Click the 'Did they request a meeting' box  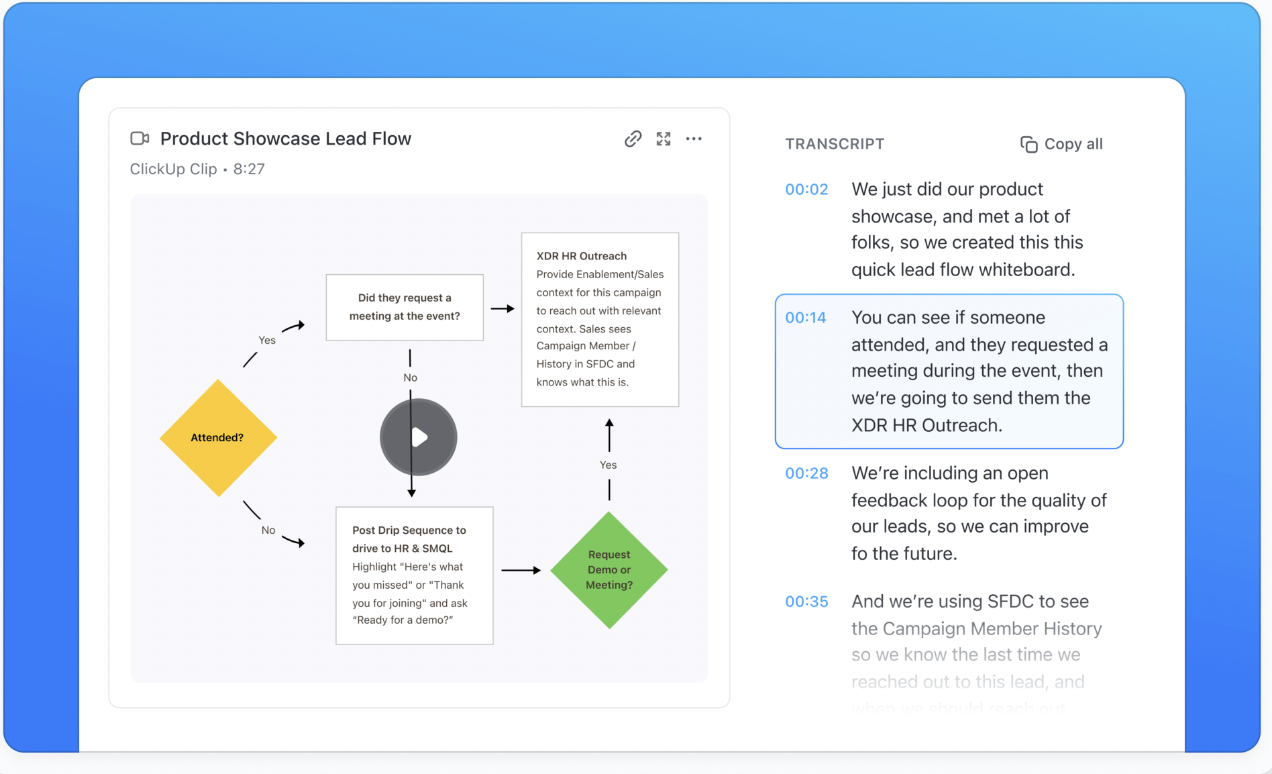click(405, 307)
